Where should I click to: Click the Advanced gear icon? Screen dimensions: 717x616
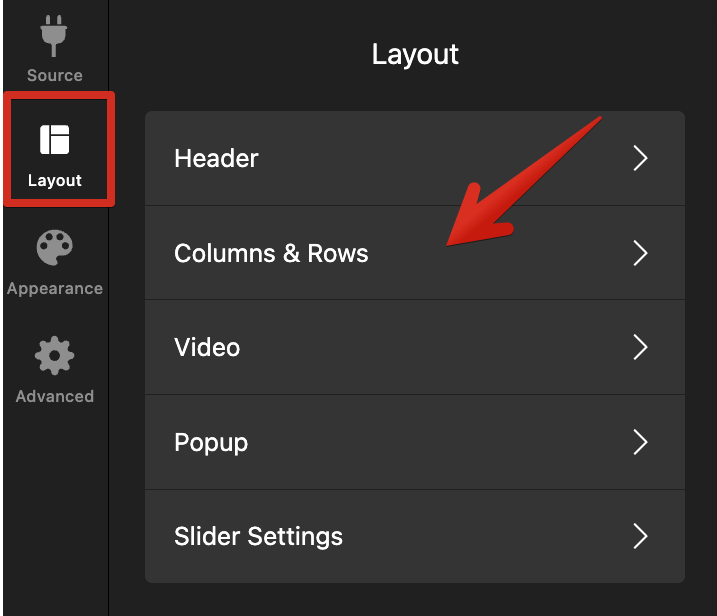54,356
